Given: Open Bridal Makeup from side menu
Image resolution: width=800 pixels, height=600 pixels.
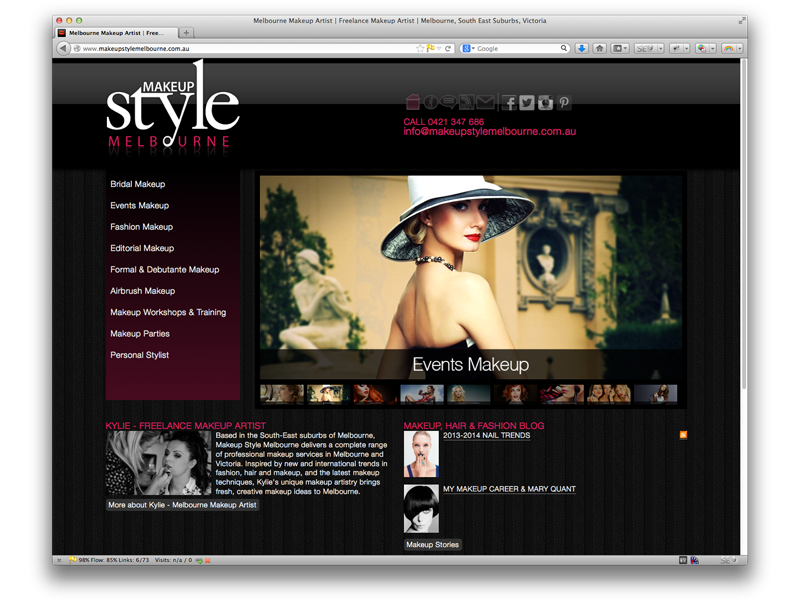Looking at the screenshot, I should (138, 184).
